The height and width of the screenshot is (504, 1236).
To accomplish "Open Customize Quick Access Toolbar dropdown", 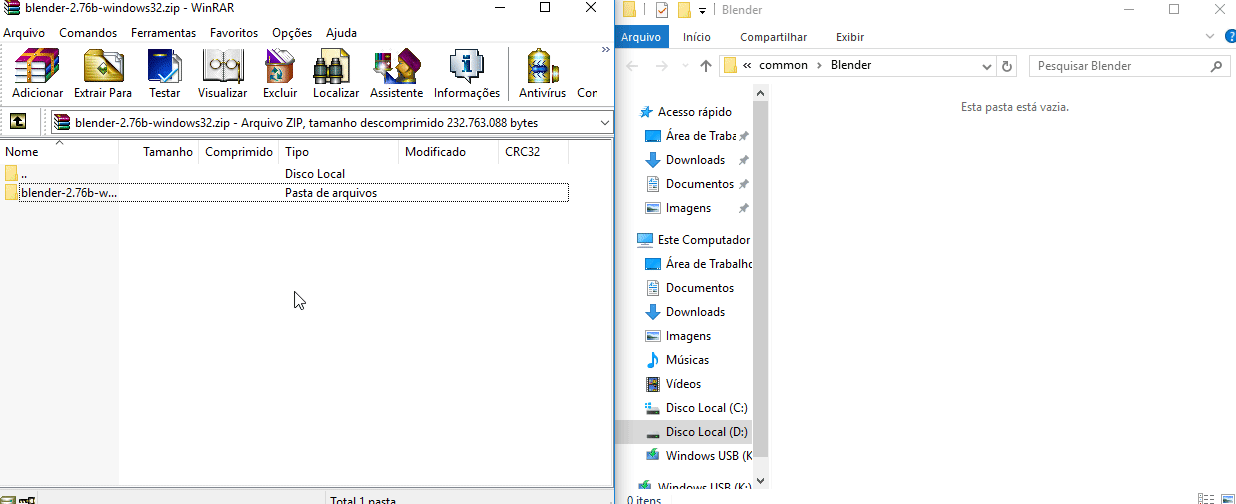I will 703,10.
